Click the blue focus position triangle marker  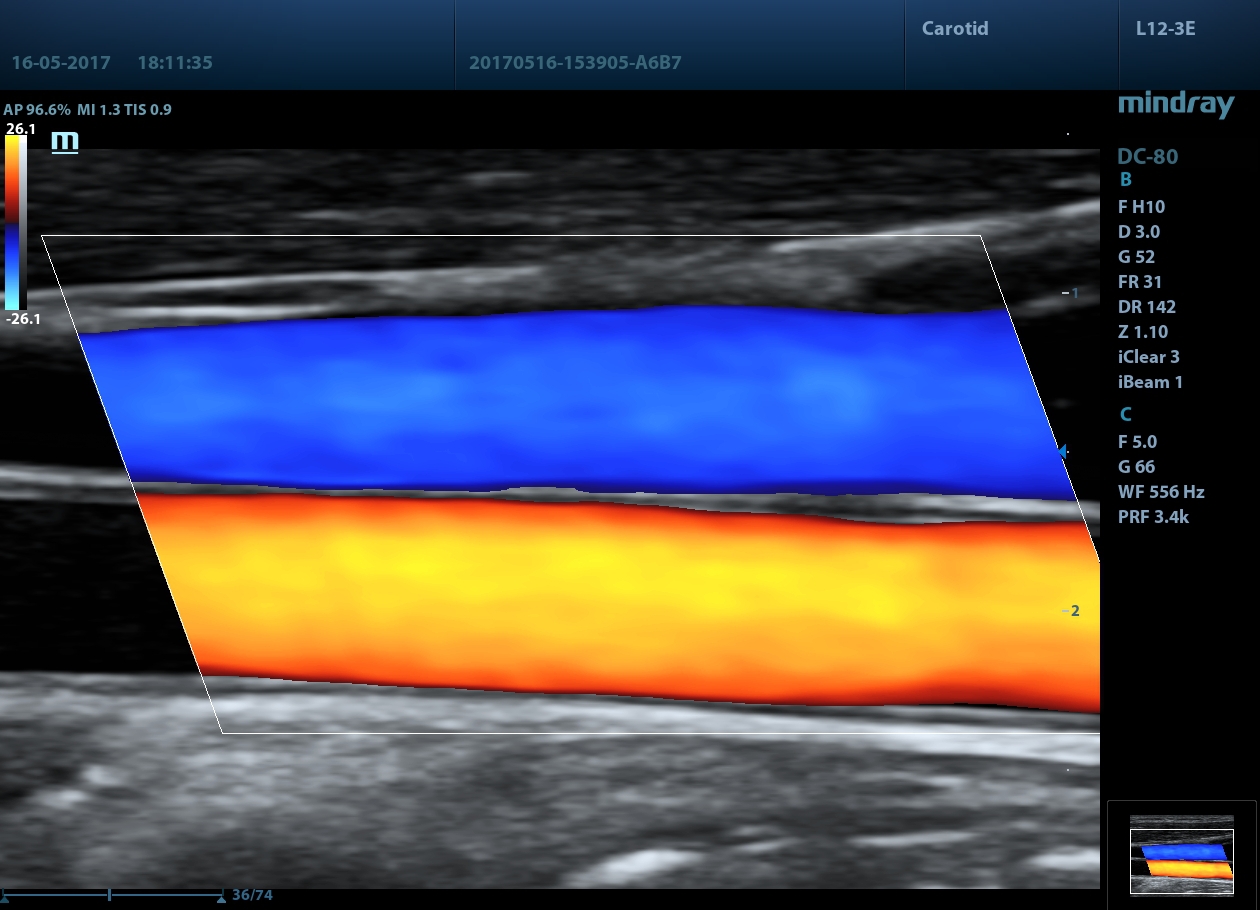[1064, 452]
